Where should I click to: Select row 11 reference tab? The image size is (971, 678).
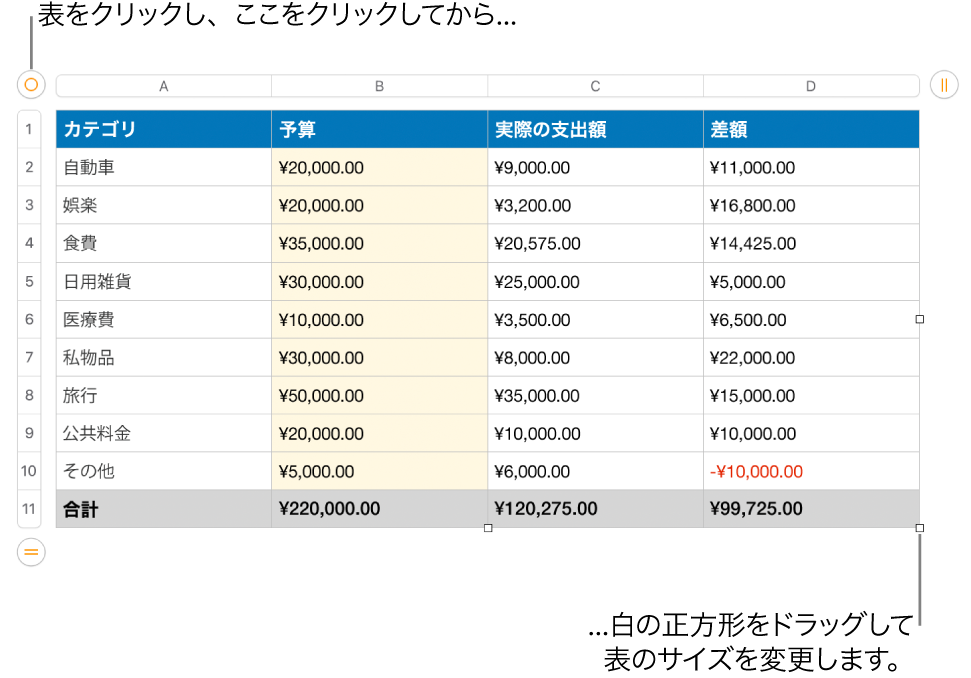(x=29, y=508)
